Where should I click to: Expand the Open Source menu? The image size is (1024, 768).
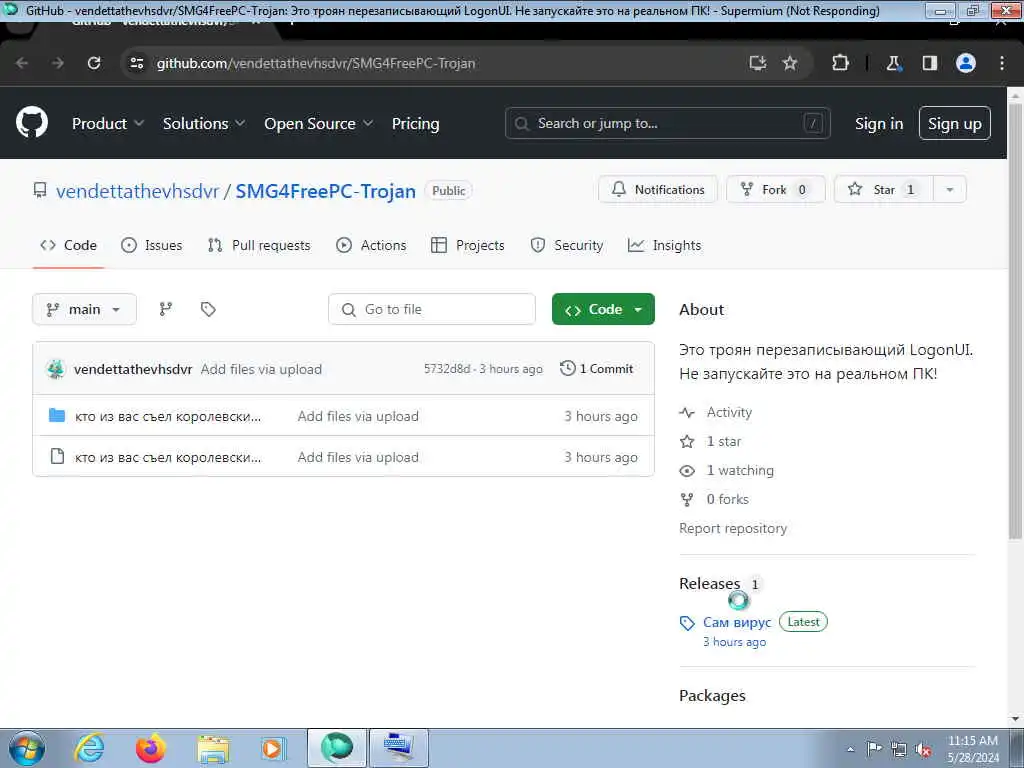[319, 123]
